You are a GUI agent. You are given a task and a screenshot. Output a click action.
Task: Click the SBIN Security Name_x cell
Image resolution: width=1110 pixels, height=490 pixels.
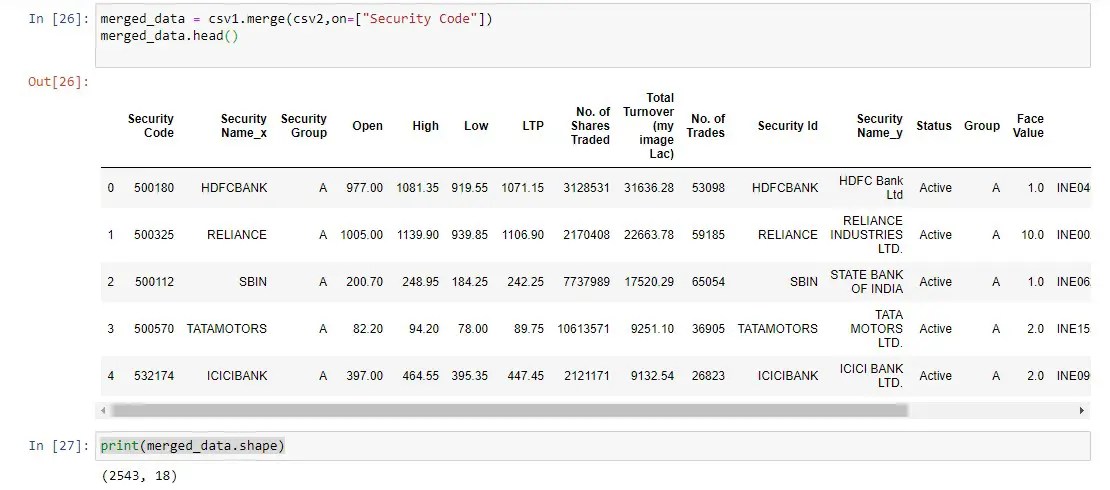pyautogui.click(x=253, y=281)
